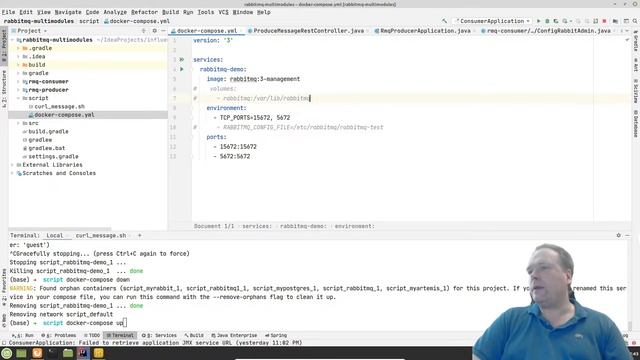Expand the build folder
This screenshot has width=640, height=360.
pos(18,65)
